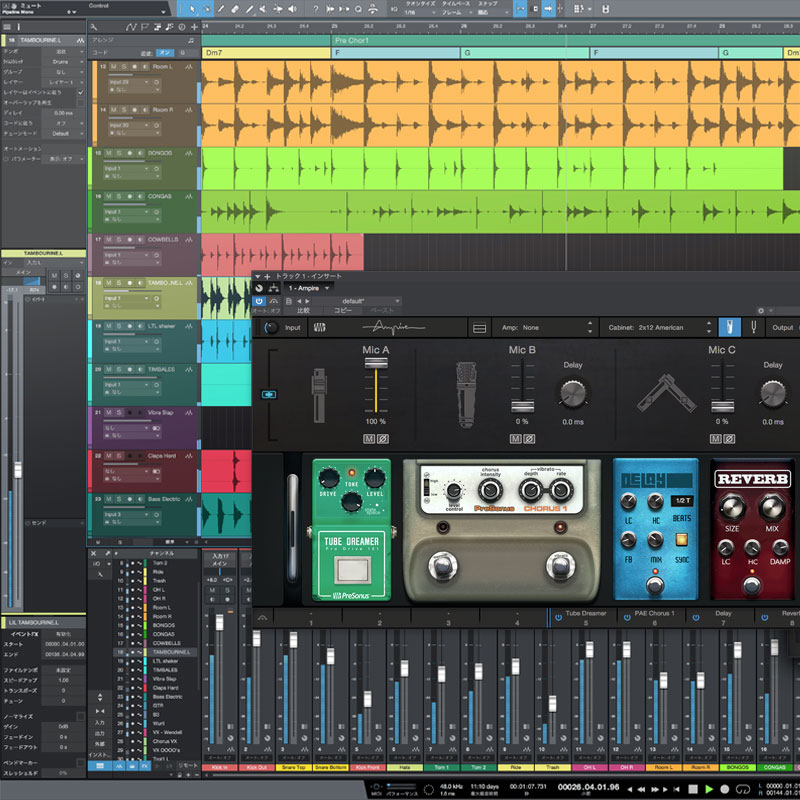Select the Mute tool in the toolbar
Image resolution: width=800 pixels, height=800 pixels.
click(x=263, y=9)
